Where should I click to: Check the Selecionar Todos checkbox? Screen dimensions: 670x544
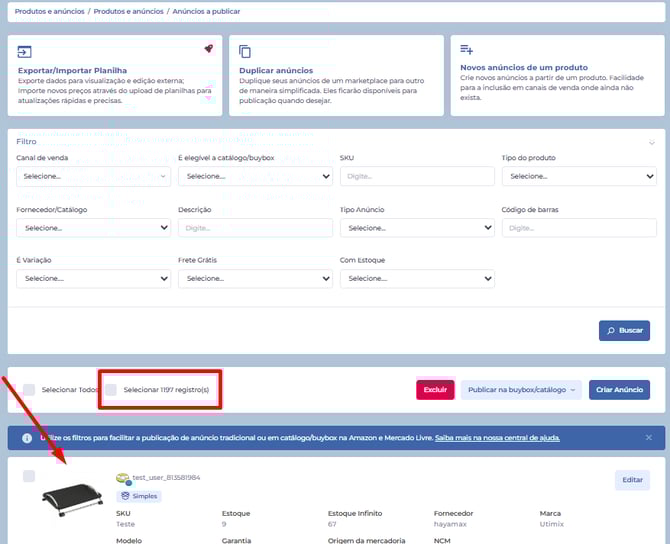coord(29,389)
